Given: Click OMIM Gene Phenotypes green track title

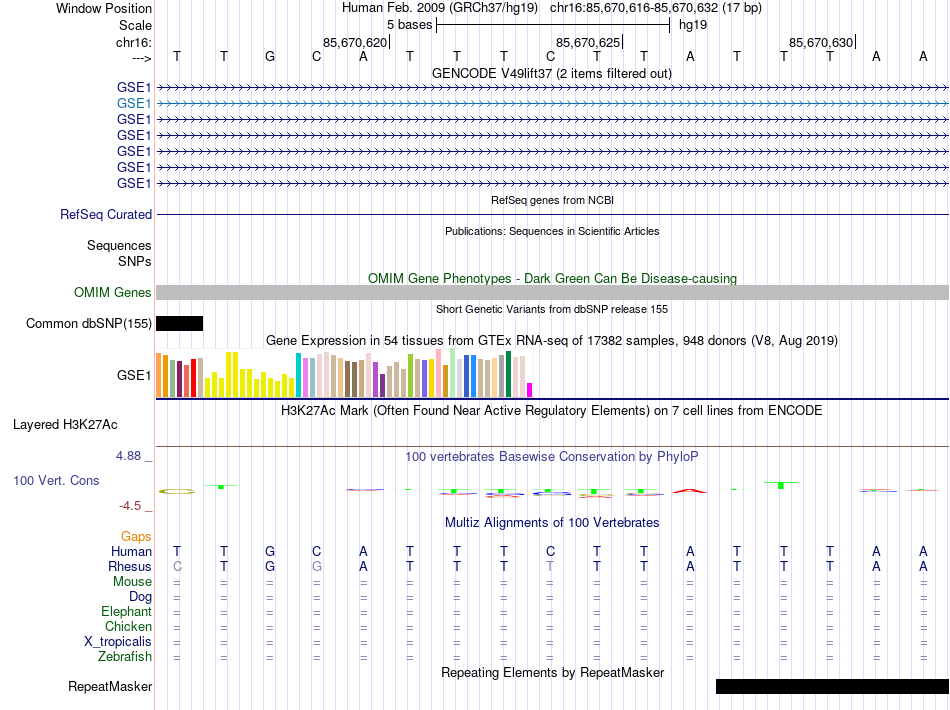Looking at the screenshot, I should pyautogui.click(x=553, y=279).
